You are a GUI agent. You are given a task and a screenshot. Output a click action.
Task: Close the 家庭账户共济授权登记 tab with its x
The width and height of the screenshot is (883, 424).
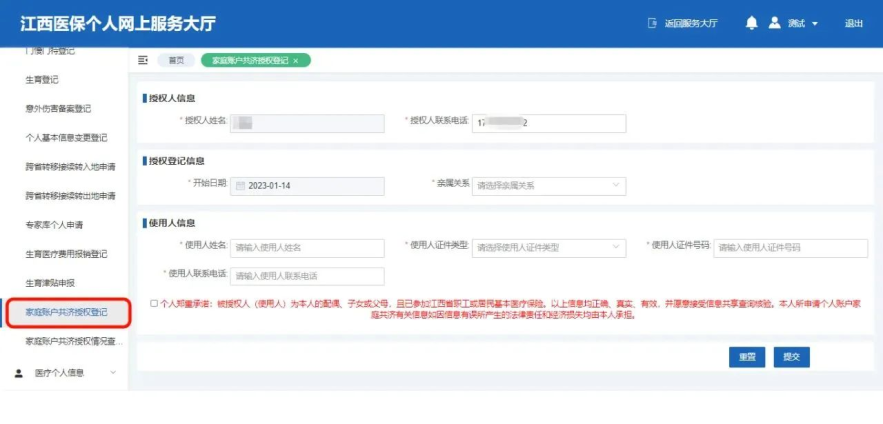[296, 61]
